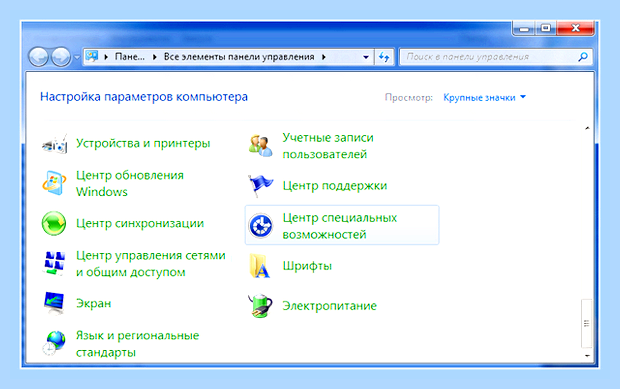Open the Электропитание link
Screen dimensions: 620x389
point(329,306)
